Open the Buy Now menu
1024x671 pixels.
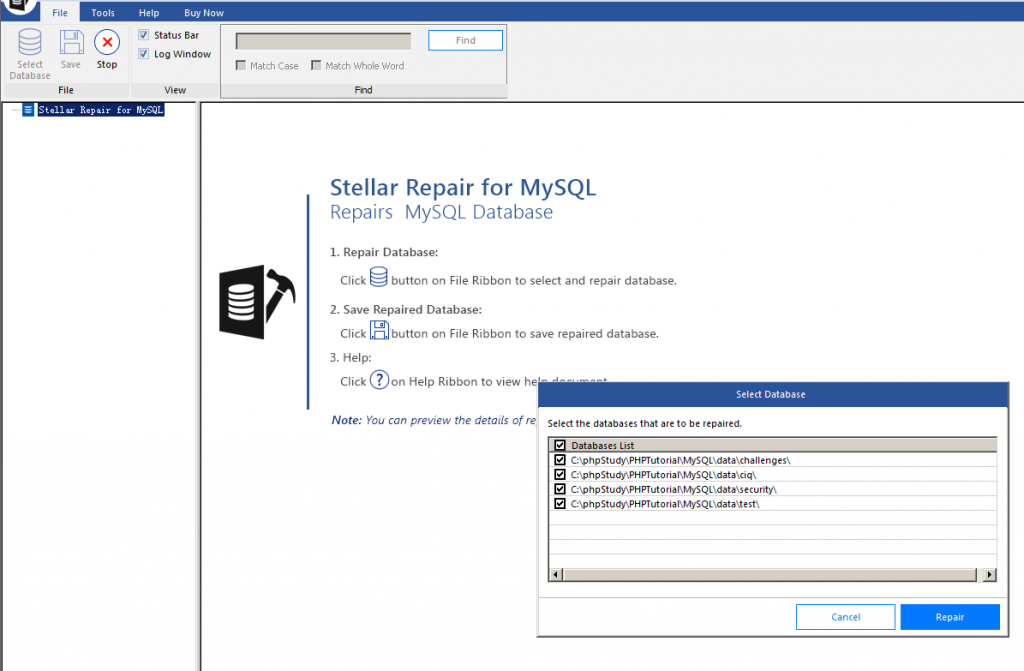[x=203, y=12]
